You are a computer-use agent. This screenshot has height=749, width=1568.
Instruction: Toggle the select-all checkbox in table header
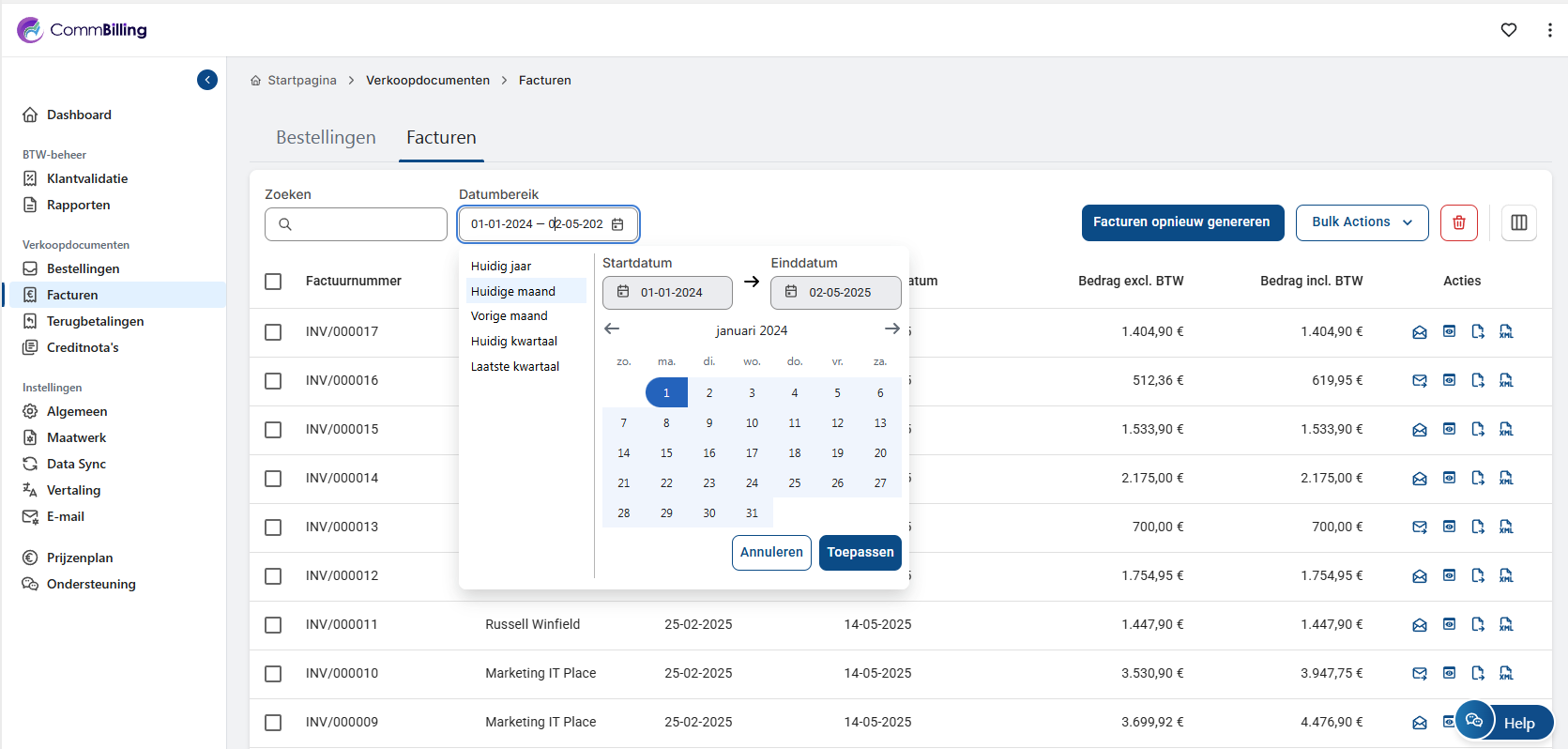click(273, 282)
